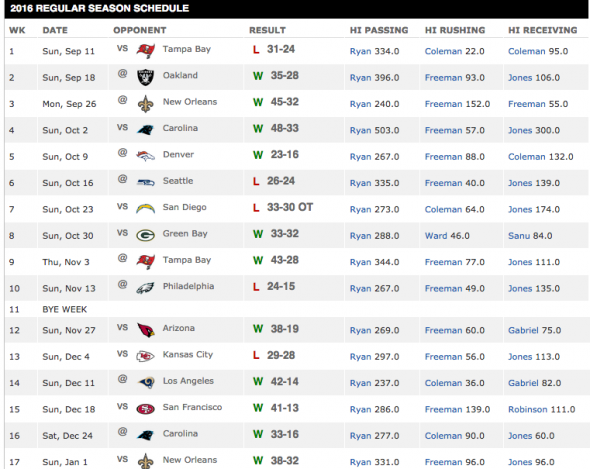Click the Seattle Seahawks logo
This screenshot has height=469, width=590.
[145, 183]
